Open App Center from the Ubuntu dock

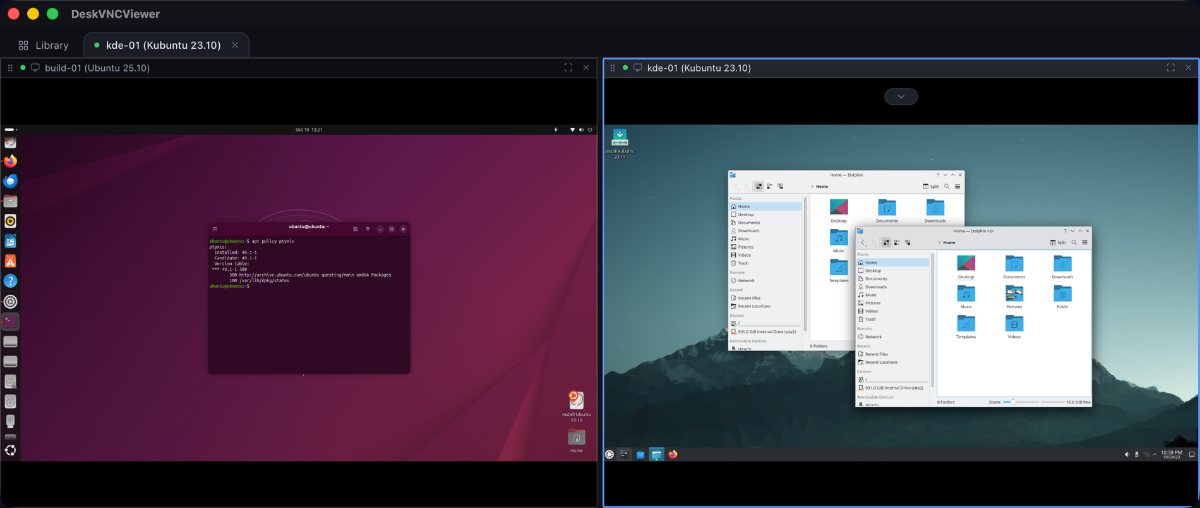10,261
